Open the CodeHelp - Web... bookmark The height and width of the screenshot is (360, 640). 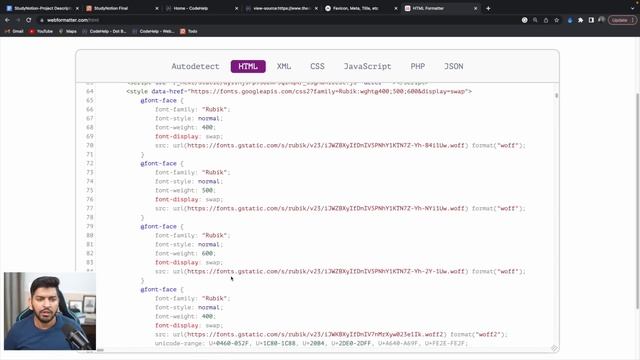154,31
